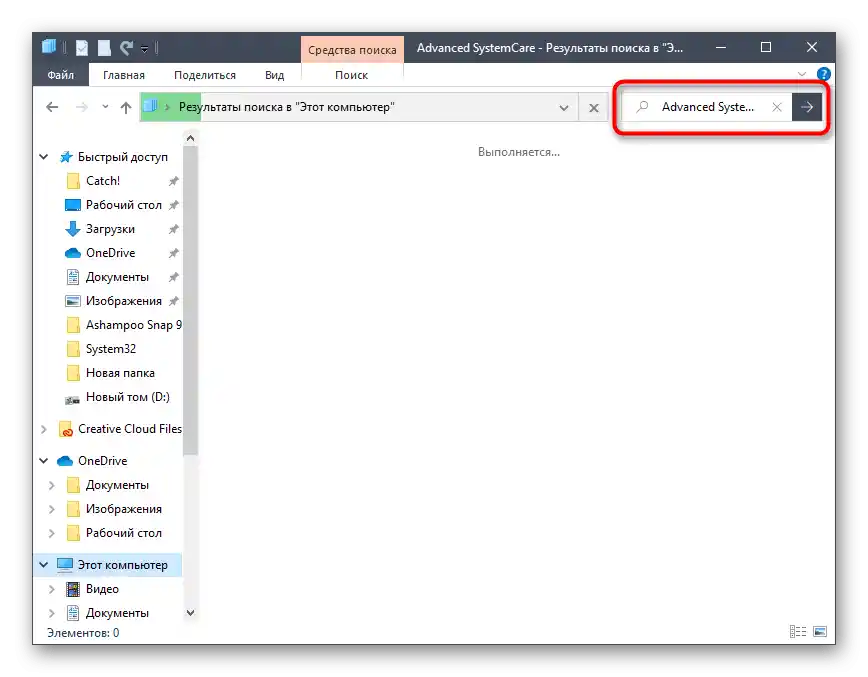Open the recent locations dropdown

click(x=105, y=106)
